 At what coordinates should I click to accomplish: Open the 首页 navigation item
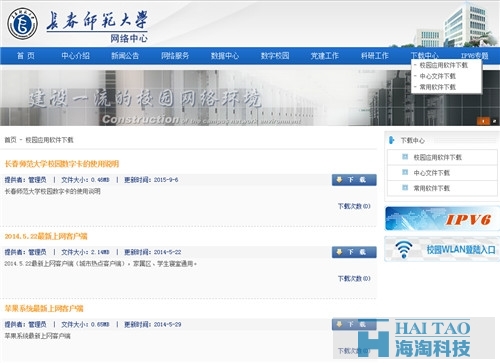point(26,56)
